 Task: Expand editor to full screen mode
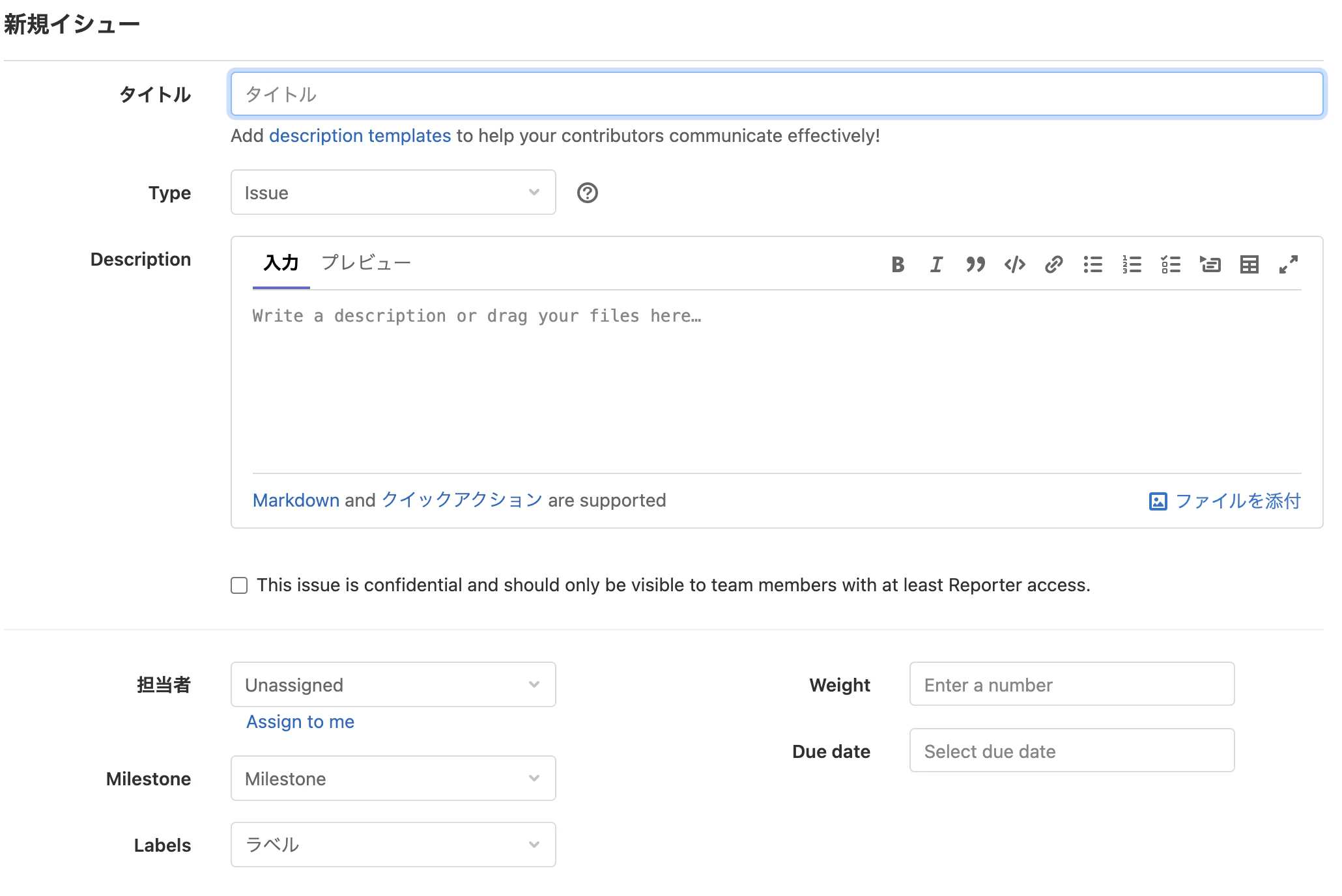(x=1288, y=264)
